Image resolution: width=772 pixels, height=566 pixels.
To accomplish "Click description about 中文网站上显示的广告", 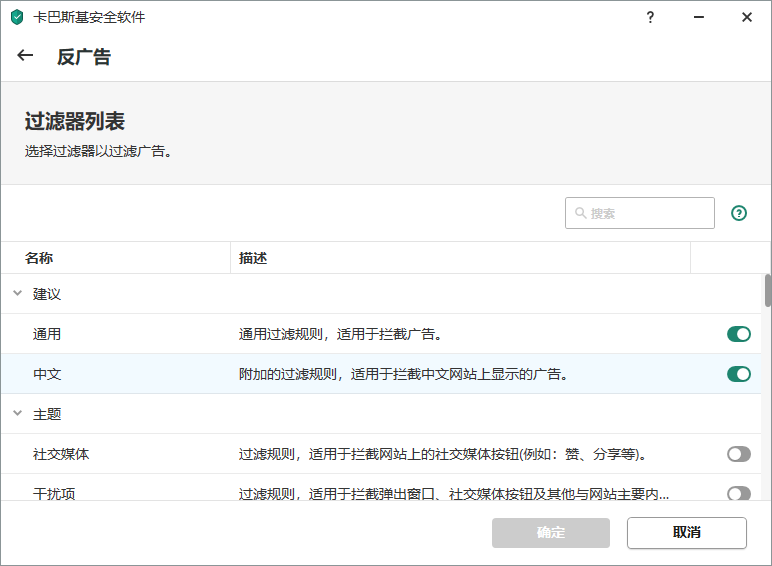I will (x=403, y=374).
